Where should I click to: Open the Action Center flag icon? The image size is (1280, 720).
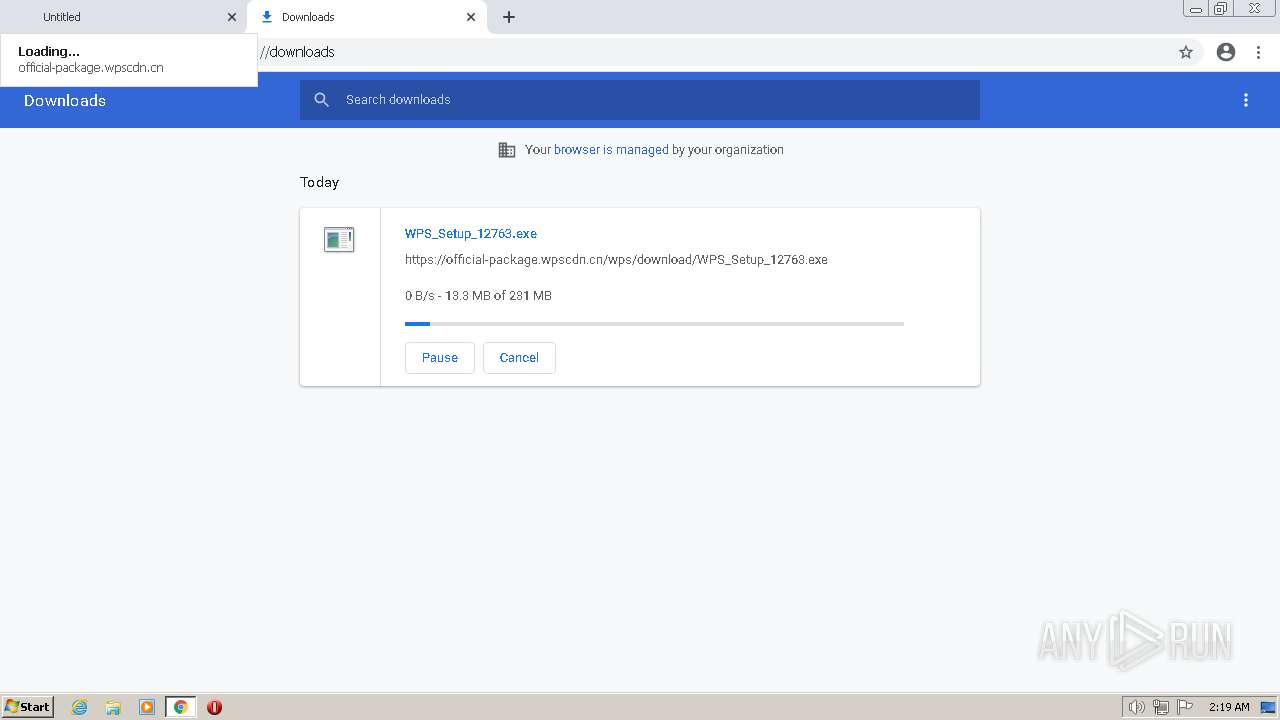1185,707
